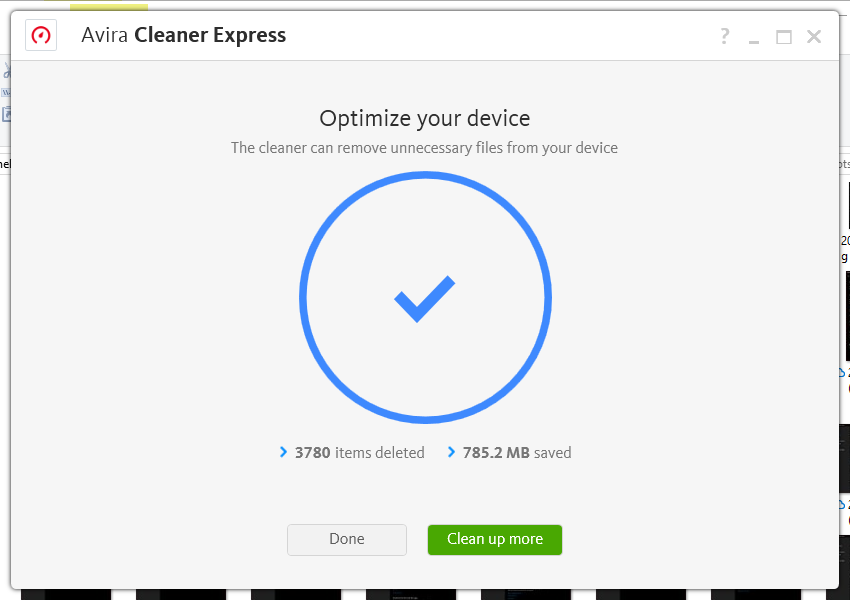
Task: Click the empty title bar area
Action: coord(500,36)
